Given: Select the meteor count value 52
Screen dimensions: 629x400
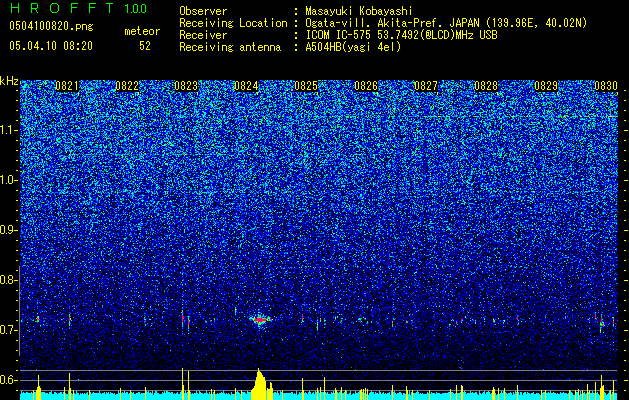Looking at the screenshot, I should pyautogui.click(x=145, y=46).
